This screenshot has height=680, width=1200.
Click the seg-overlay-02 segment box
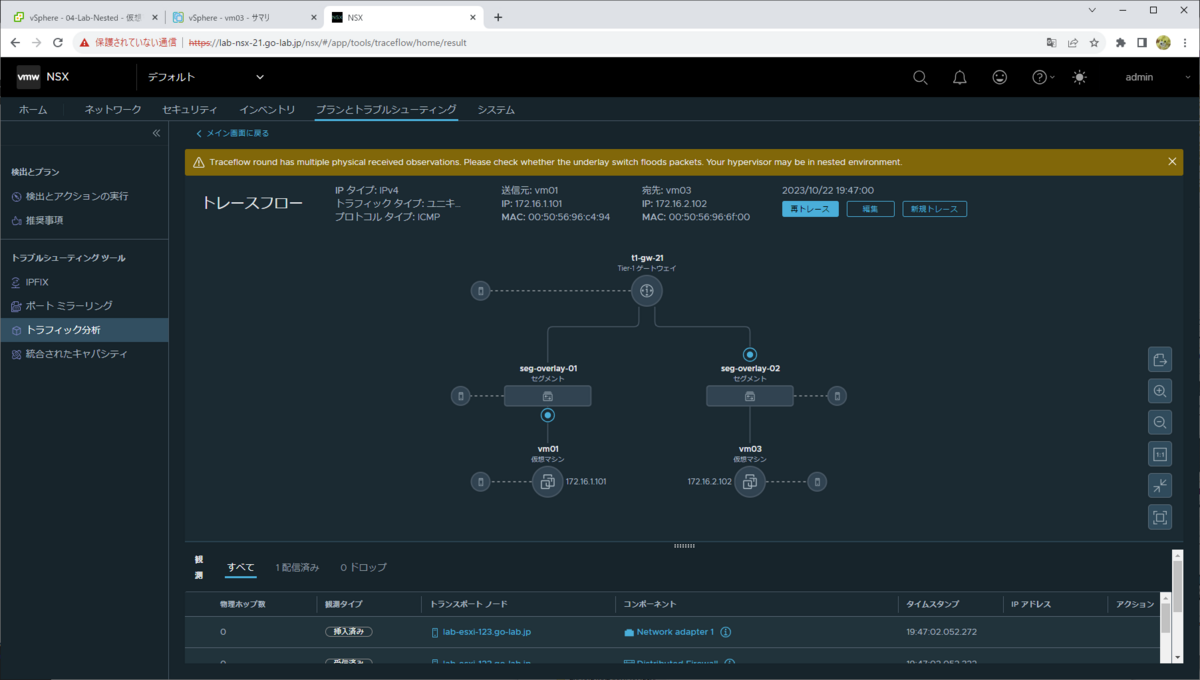point(749,396)
